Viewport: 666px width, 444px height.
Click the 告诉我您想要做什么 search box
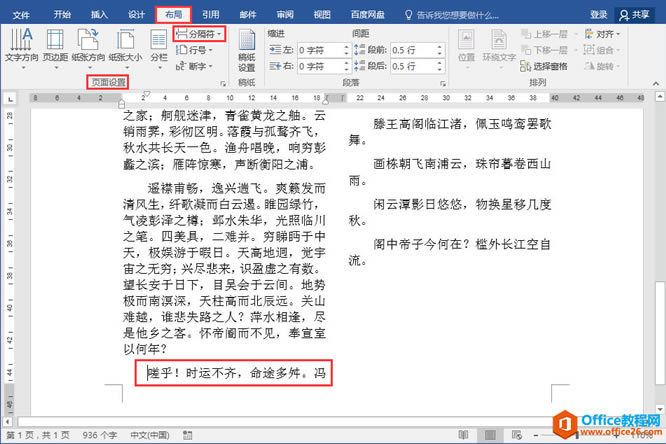[452, 15]
